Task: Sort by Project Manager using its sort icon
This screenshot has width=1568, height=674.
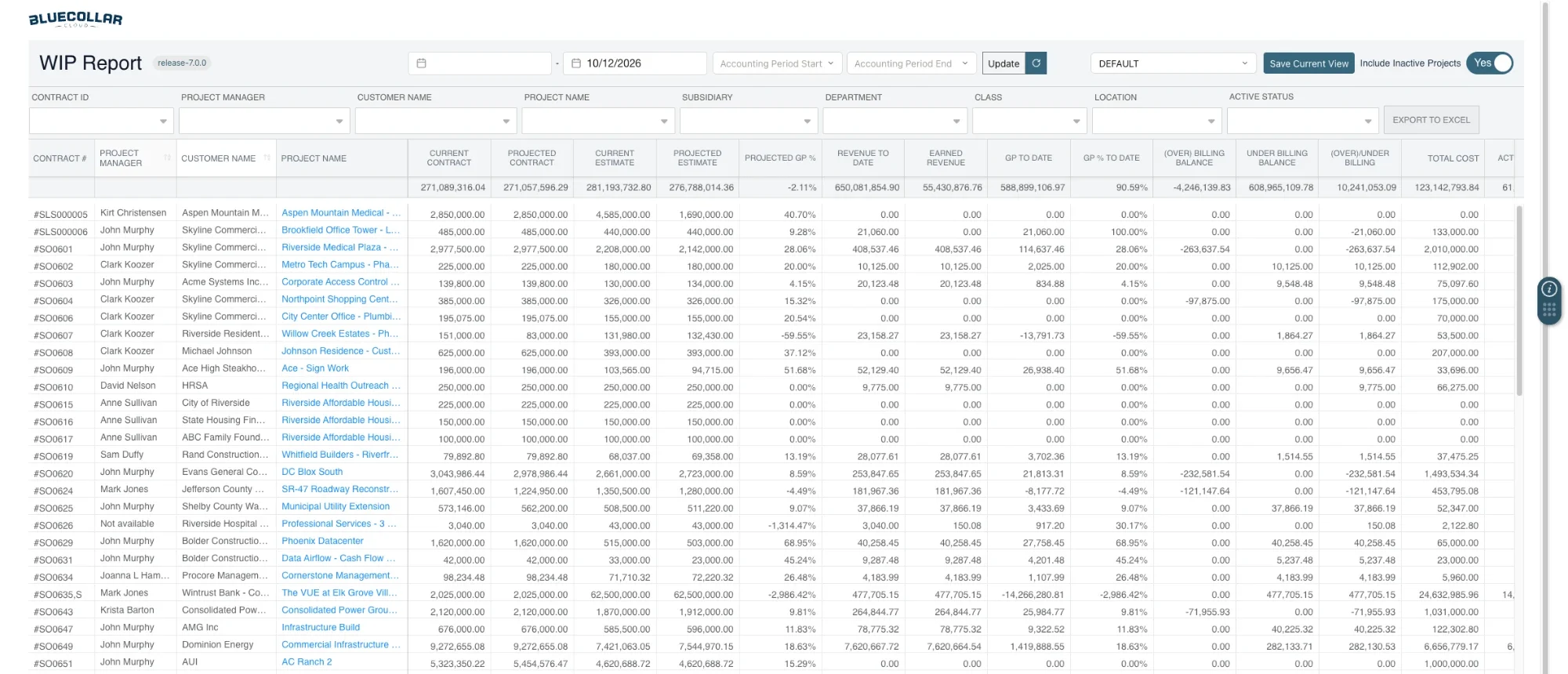Action: click(167, 158)
